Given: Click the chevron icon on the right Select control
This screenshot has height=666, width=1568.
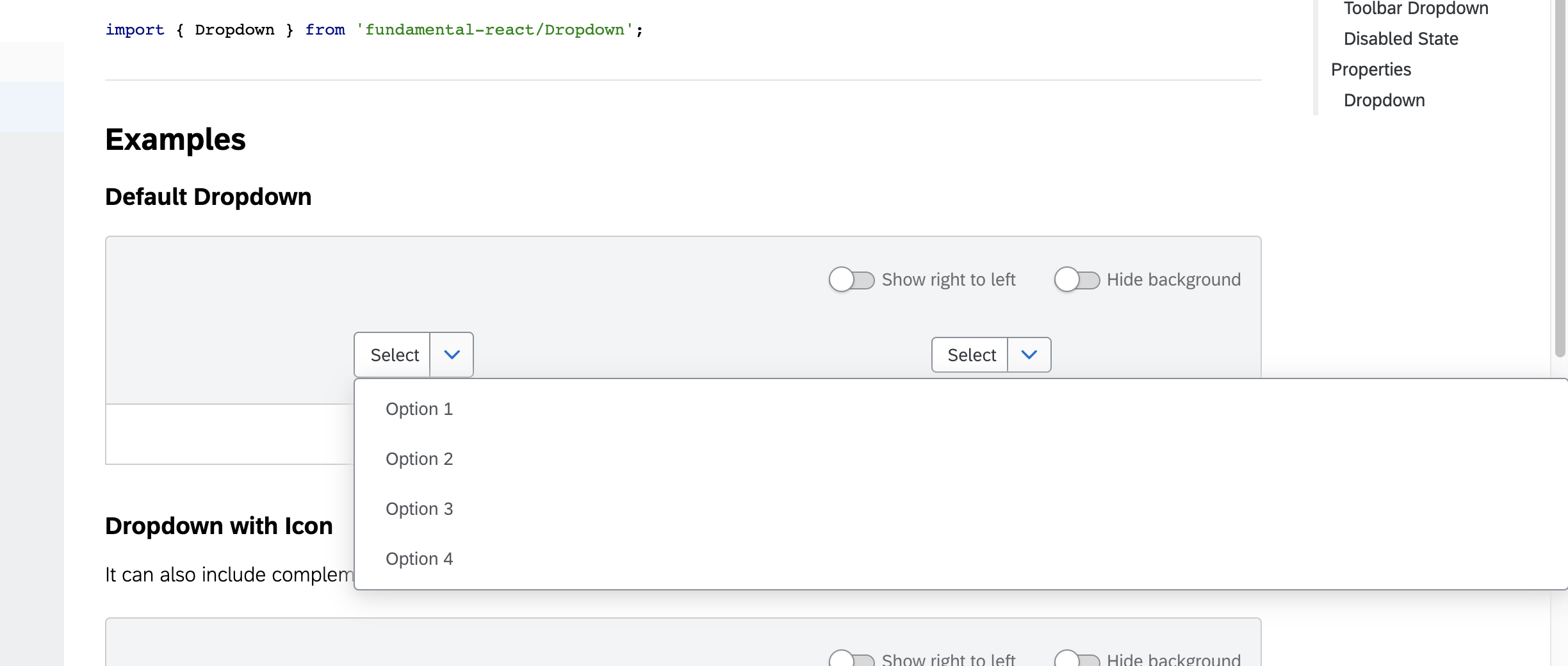Looking at the screenshot, I should [x=1029, y=354].
